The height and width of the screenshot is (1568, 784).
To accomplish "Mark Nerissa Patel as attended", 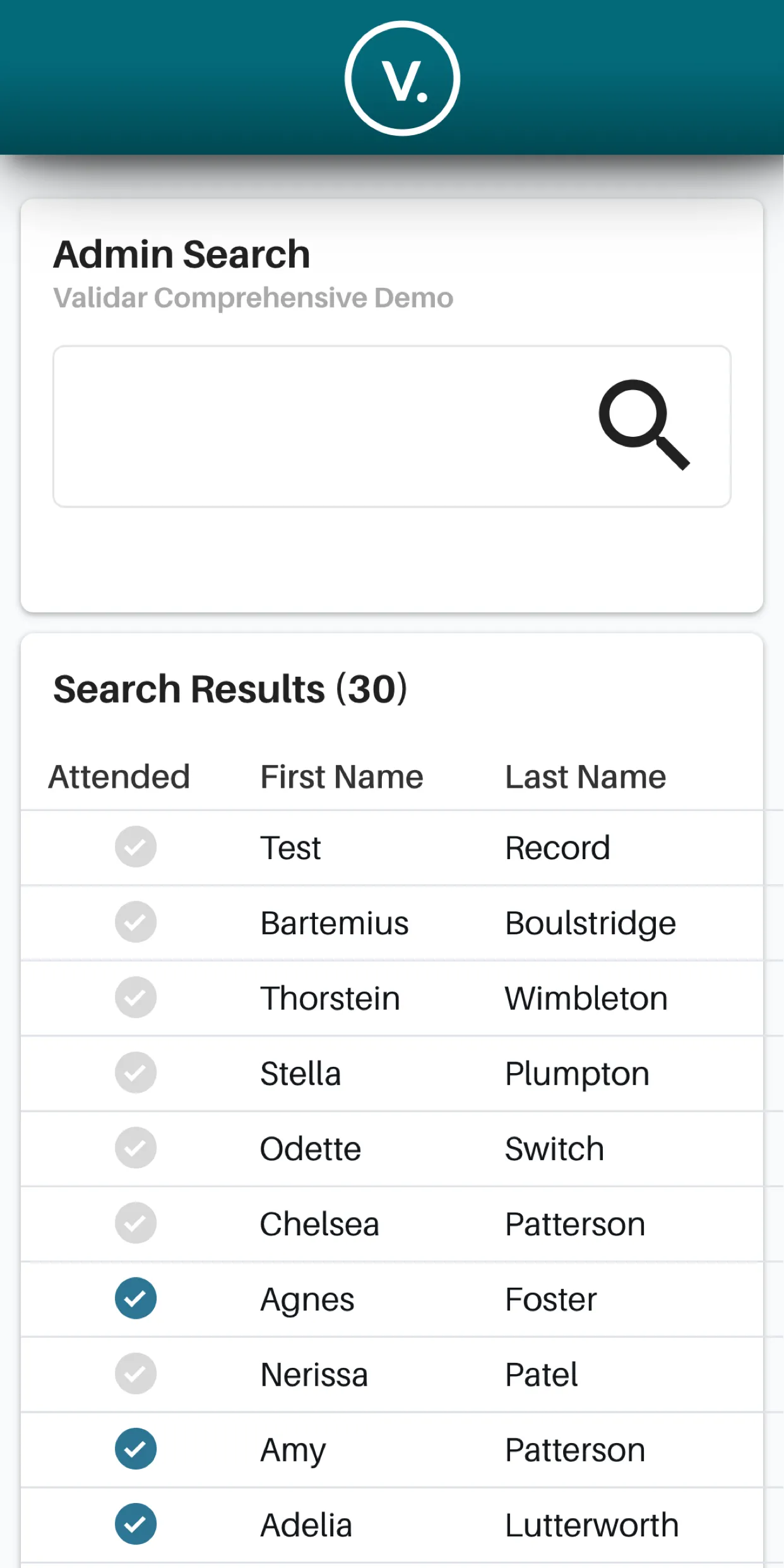I will 136,1374.
